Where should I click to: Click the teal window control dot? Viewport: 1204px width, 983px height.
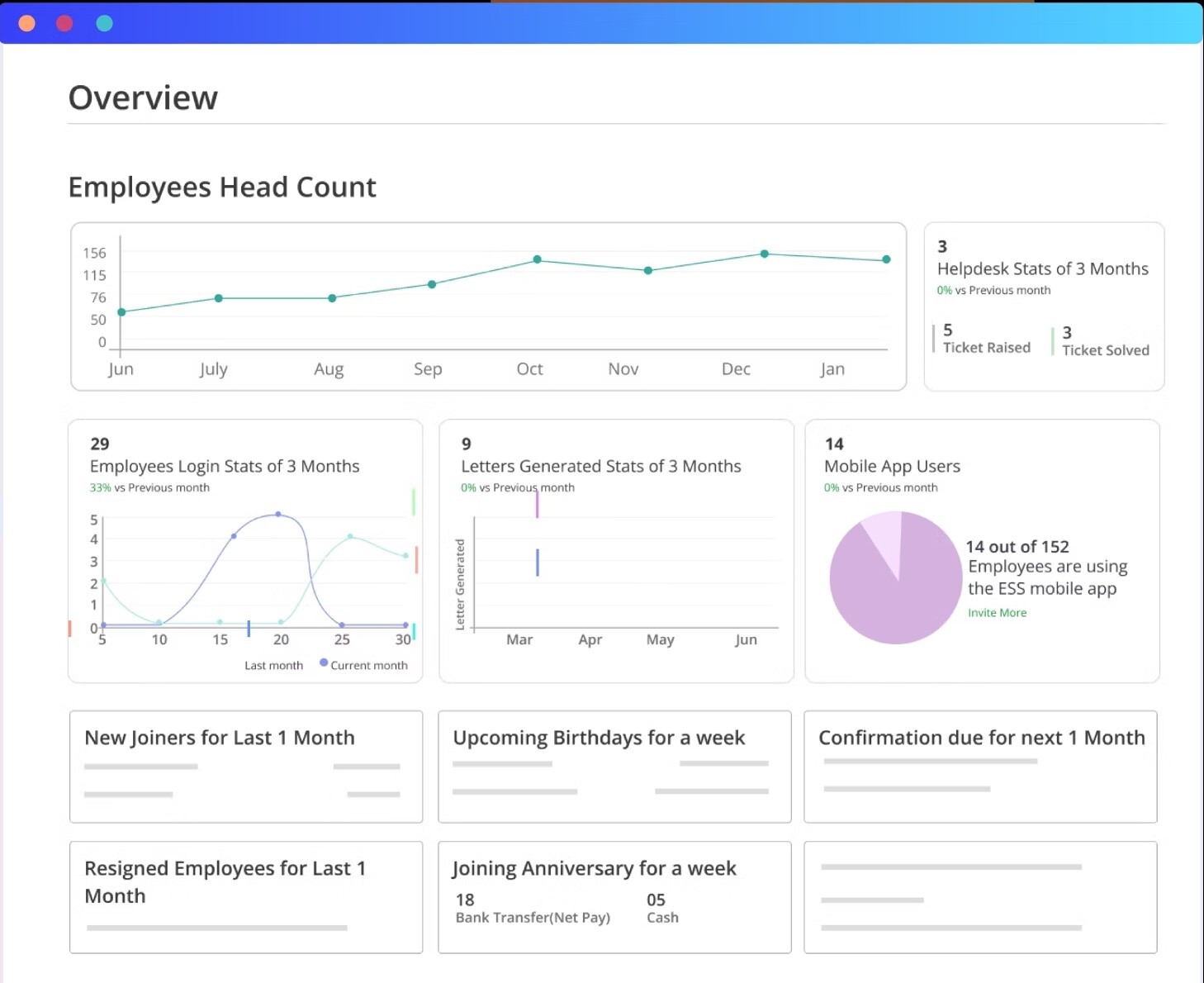[104, 23]
